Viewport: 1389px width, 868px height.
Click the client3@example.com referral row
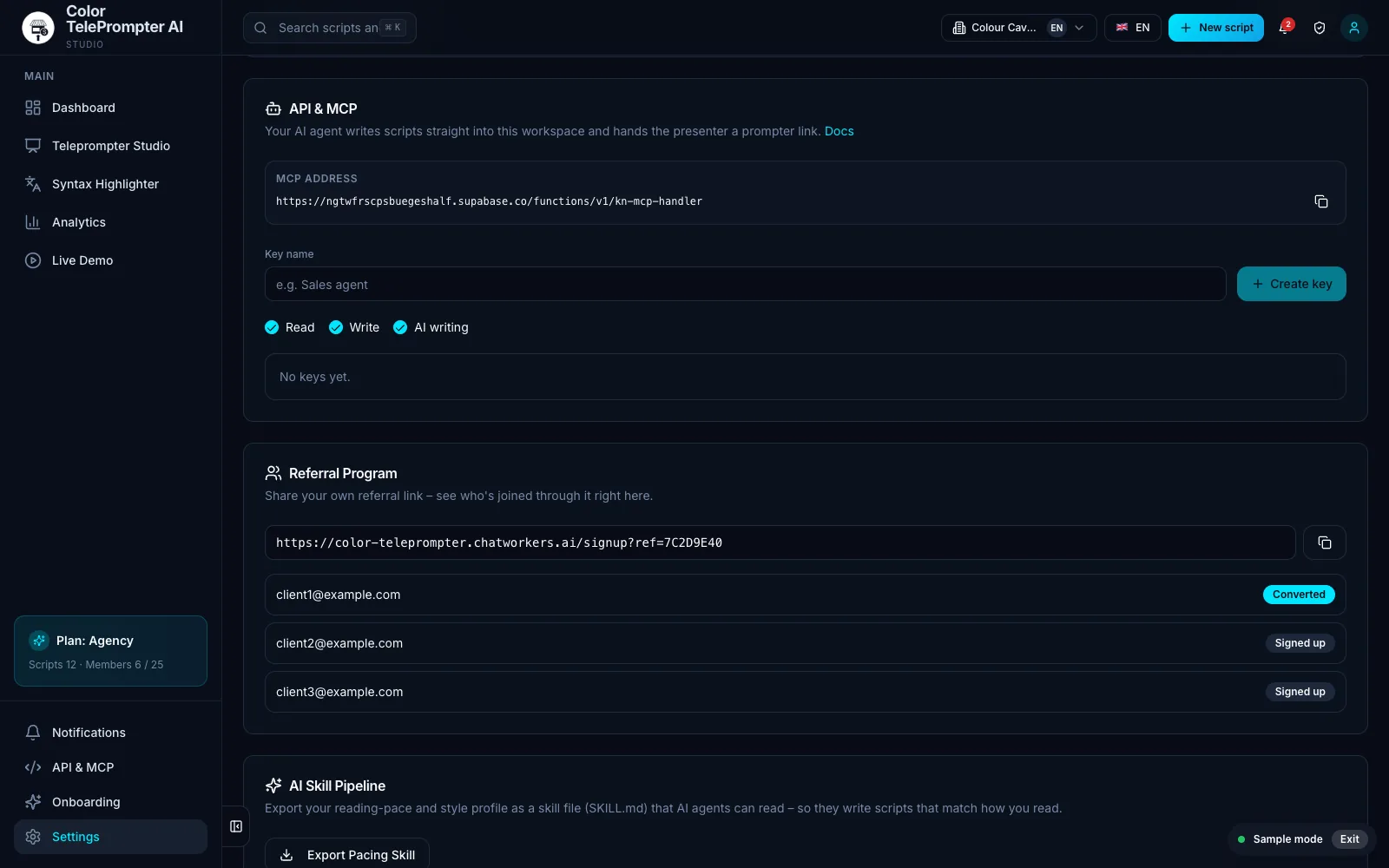point(805,692)
